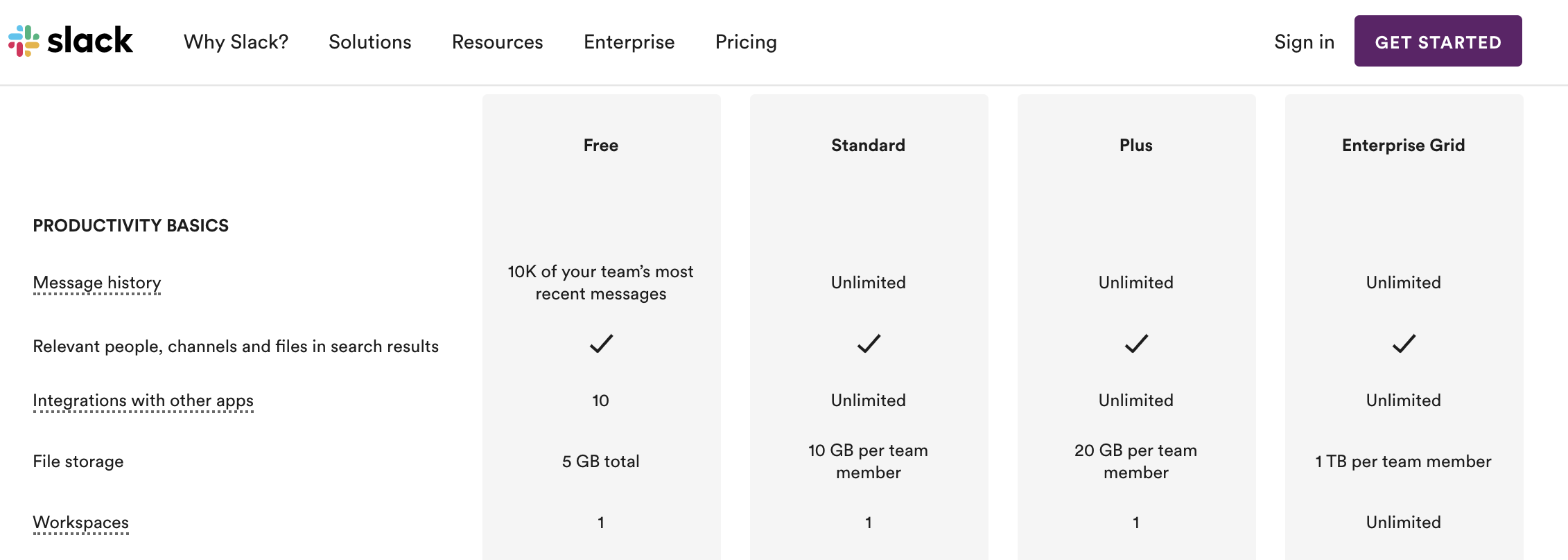Click the Sign in link

[x=1304, y=42]
